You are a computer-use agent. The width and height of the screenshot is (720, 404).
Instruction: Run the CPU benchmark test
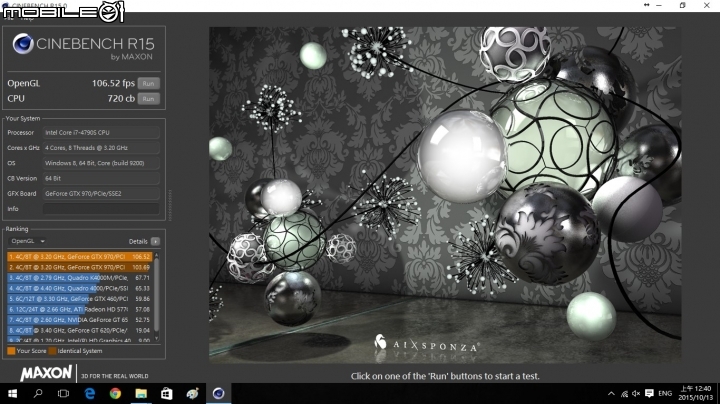pyautogui.click(x=148, y=99)
